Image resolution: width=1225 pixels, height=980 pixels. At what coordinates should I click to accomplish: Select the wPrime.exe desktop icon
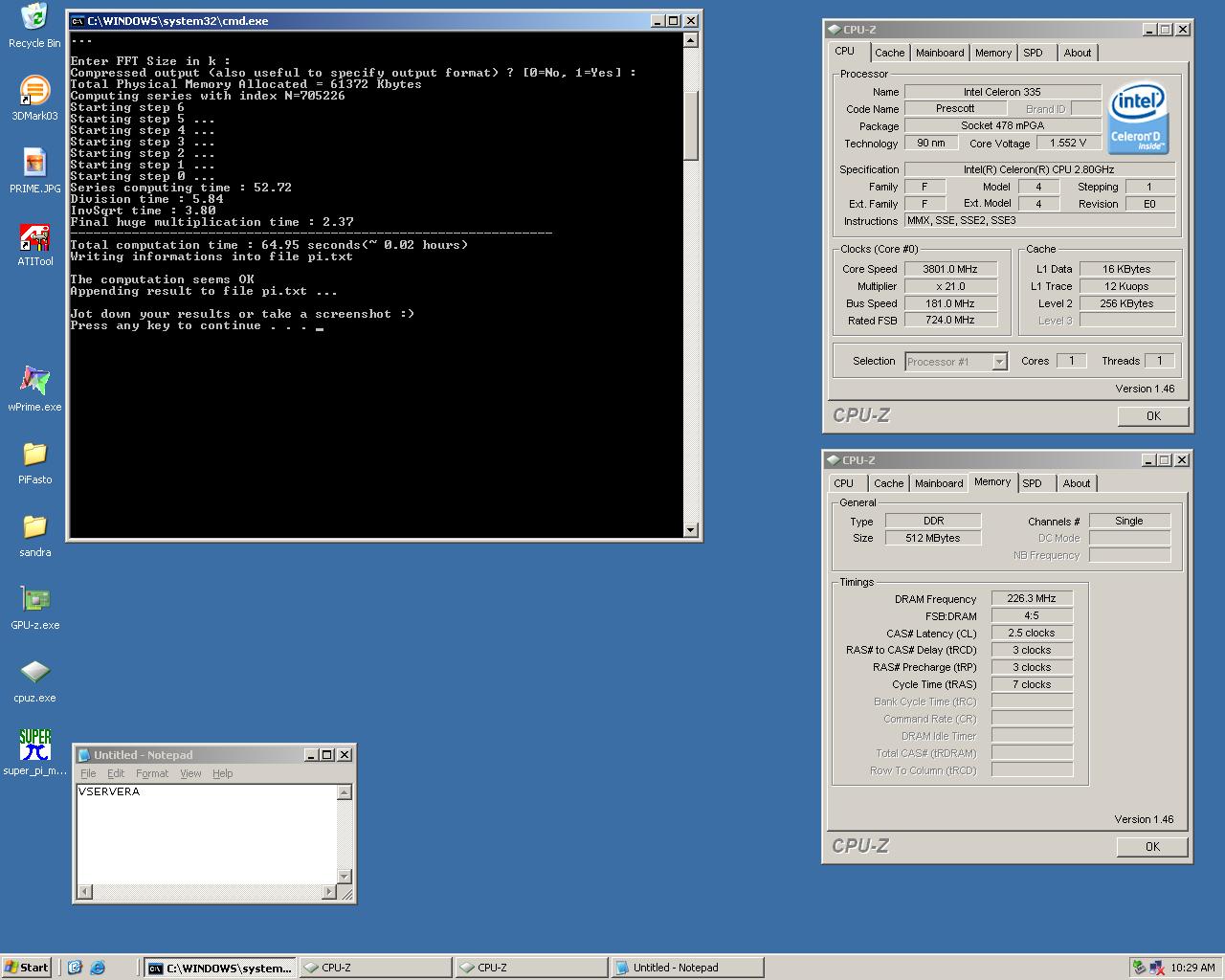coord(34,389)
